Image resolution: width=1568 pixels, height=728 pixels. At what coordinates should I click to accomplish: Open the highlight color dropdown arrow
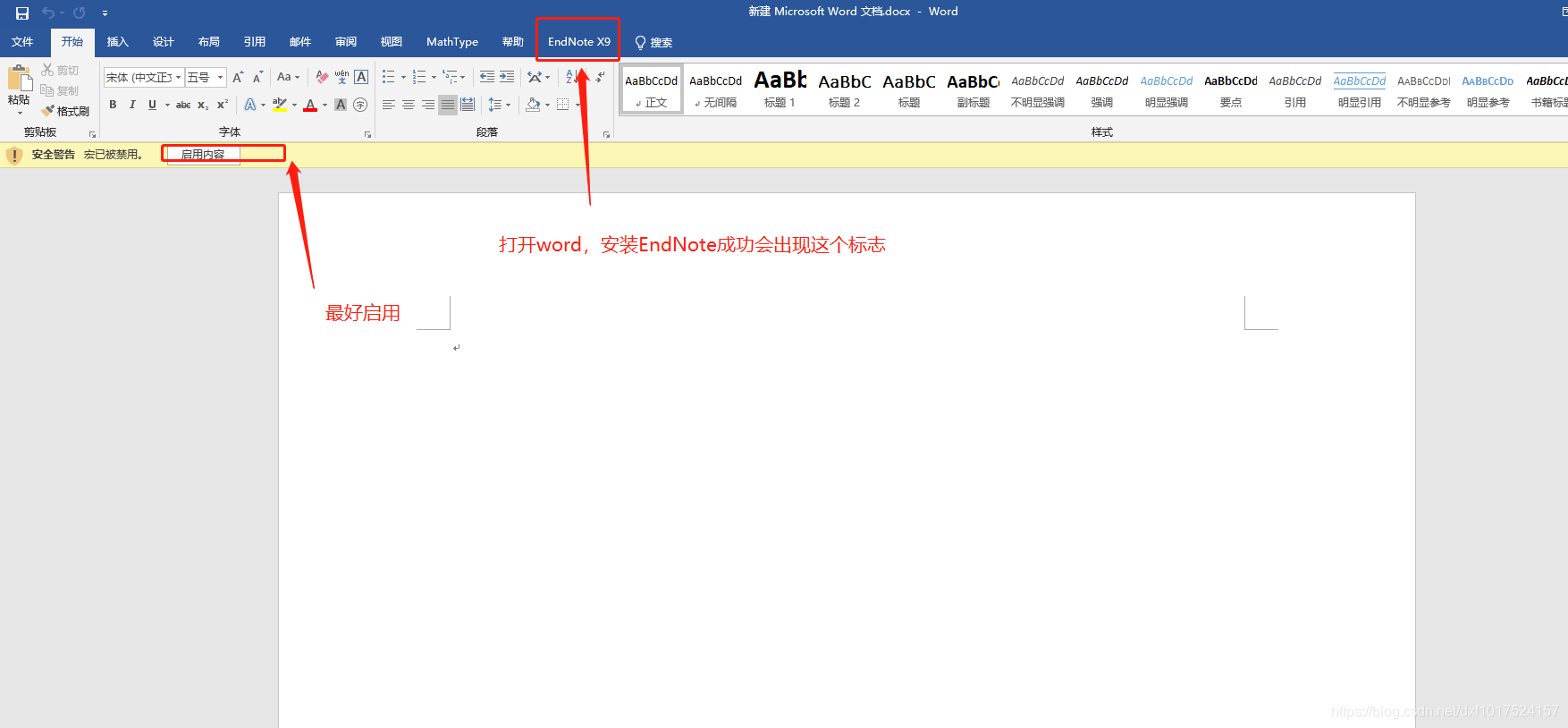pyautogui.click(x=294, y=106)
